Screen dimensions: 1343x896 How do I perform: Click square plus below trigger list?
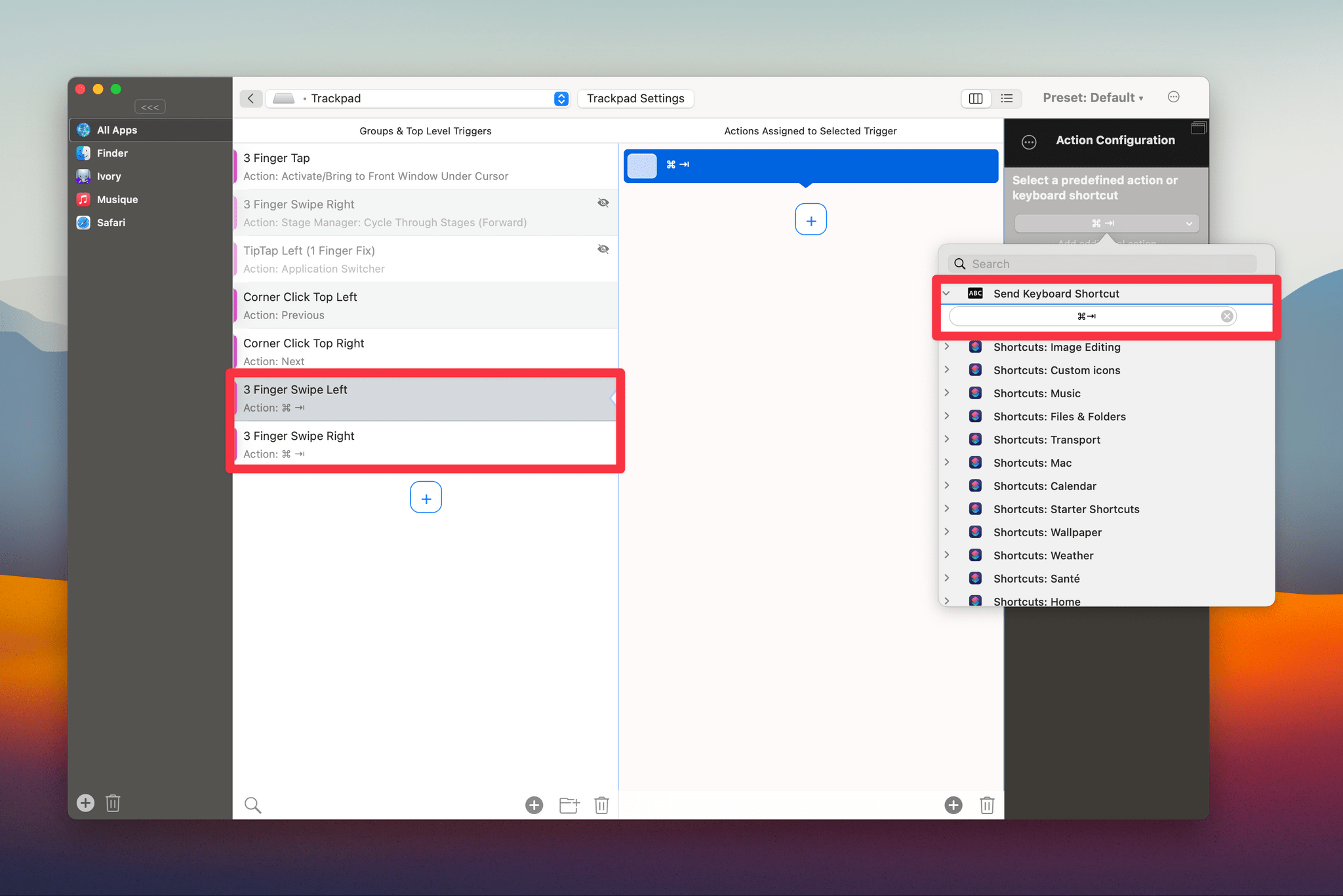(x=426, y=497)
